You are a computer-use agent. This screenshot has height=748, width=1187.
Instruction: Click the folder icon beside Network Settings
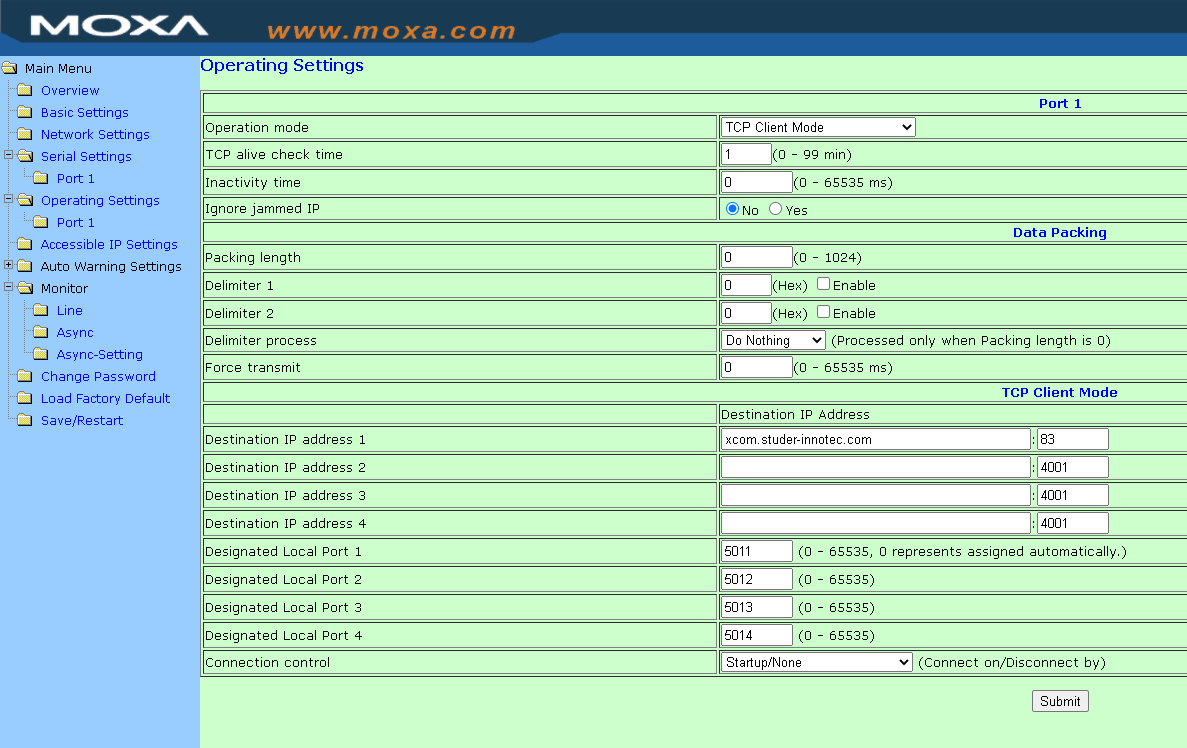[25, 134]
